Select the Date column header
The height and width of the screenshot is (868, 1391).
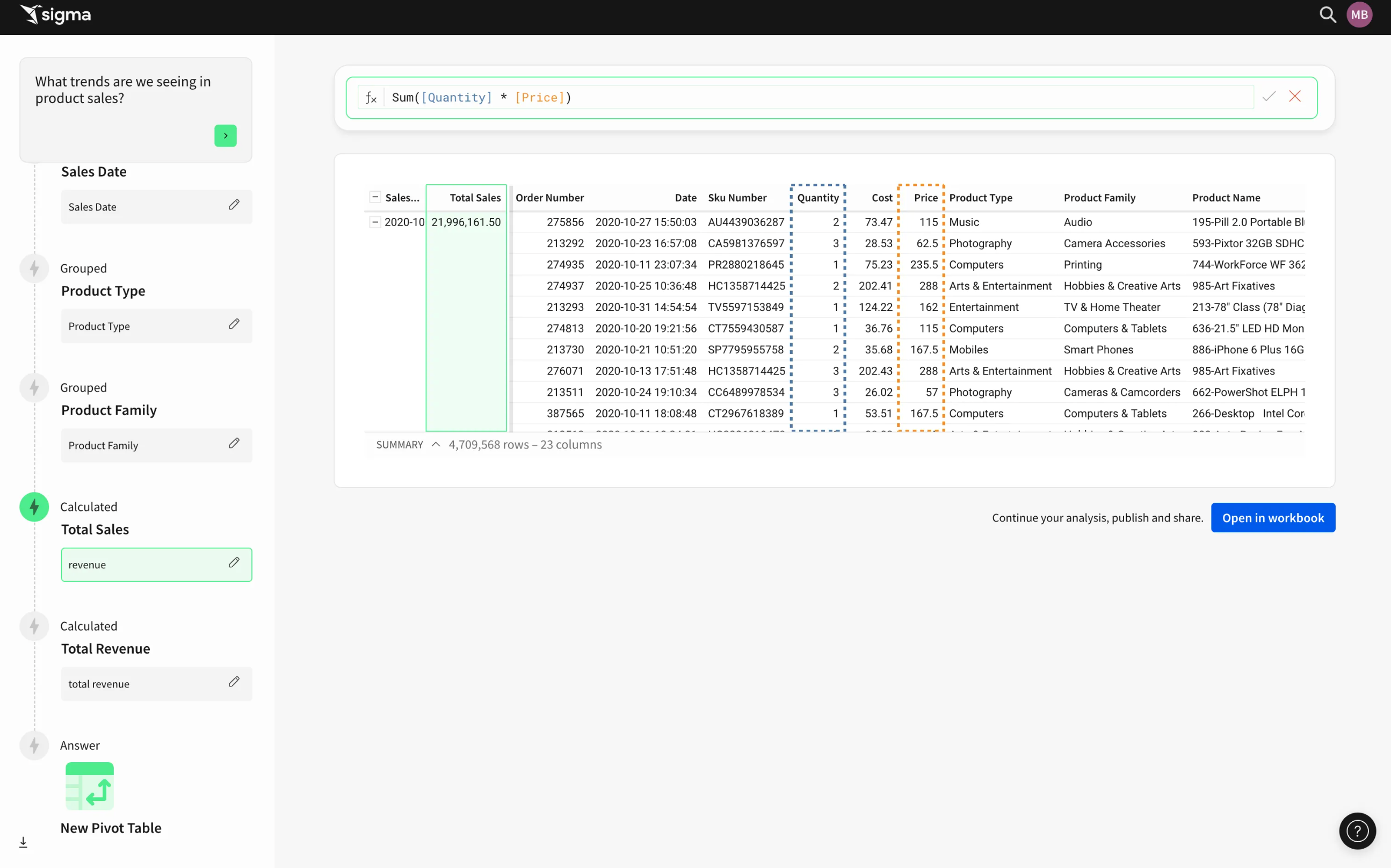685,198
